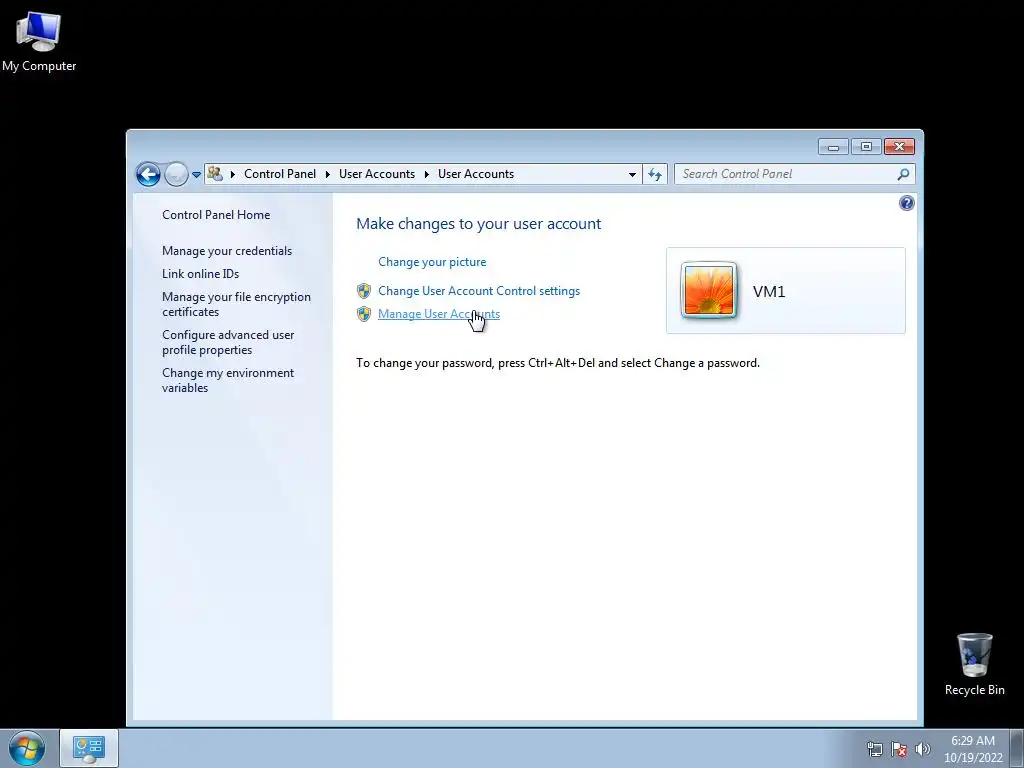Open the My Computer desktop icon

[x=39, y=42]
